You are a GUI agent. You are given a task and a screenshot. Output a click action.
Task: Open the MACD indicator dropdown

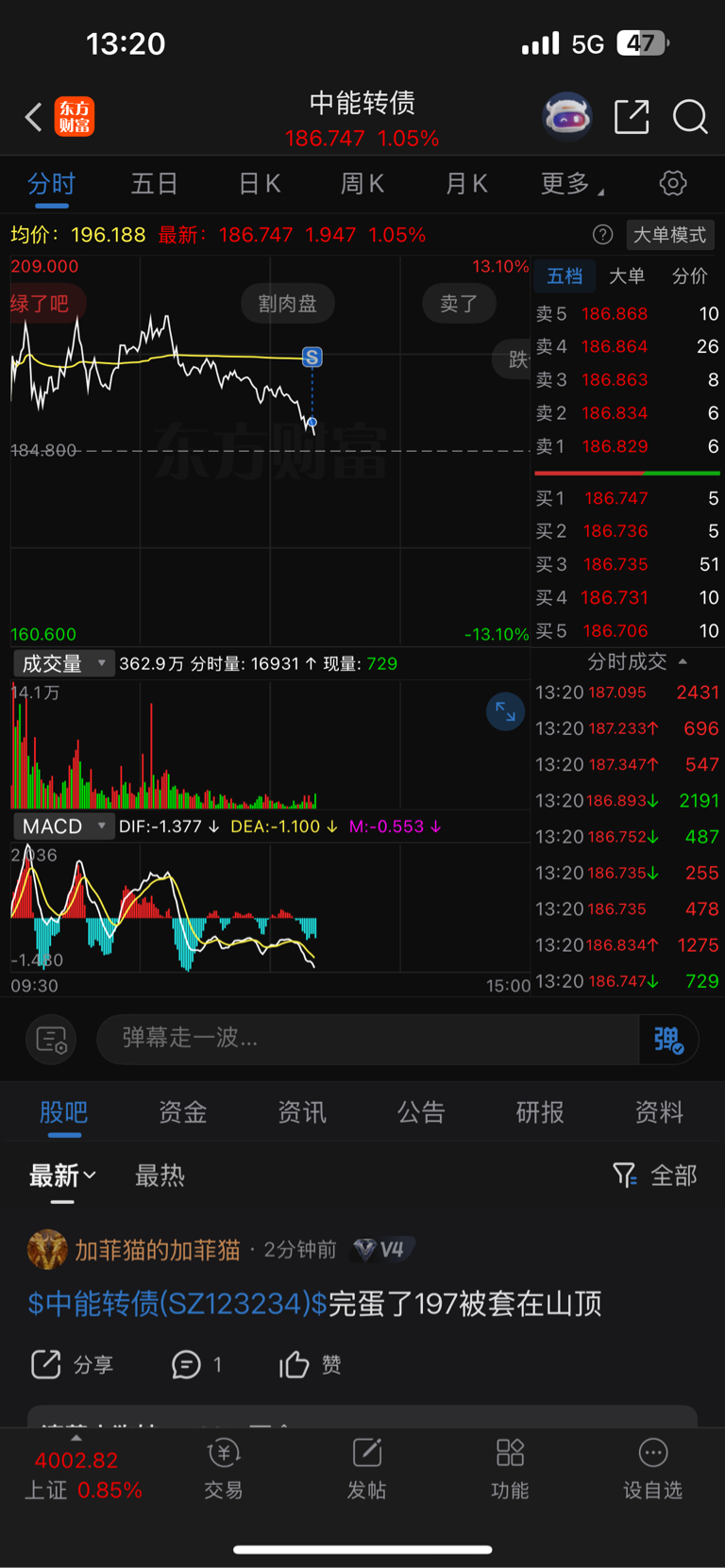coord(63,826)
